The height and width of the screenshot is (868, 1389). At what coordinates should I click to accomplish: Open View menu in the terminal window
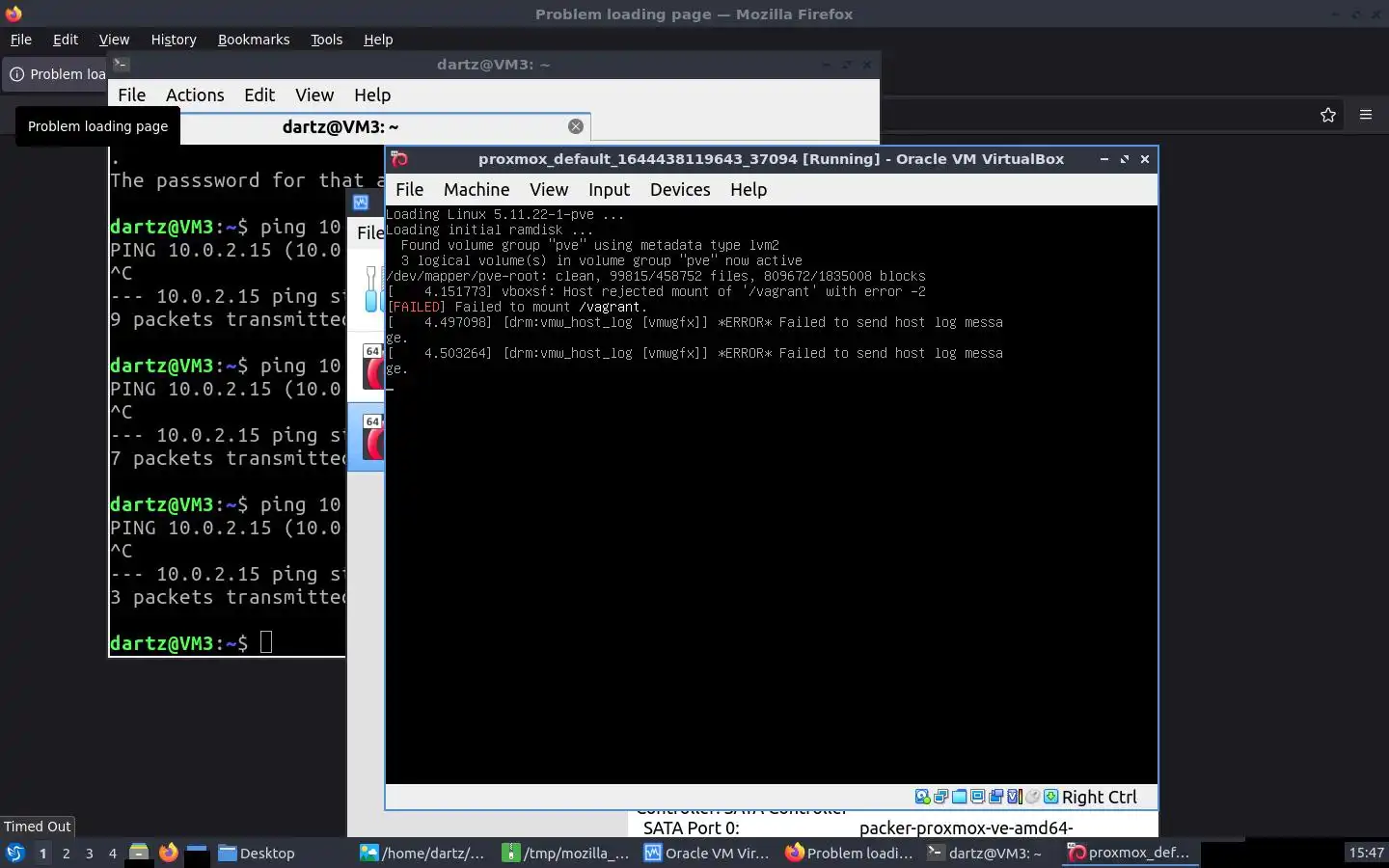(314, 95)
